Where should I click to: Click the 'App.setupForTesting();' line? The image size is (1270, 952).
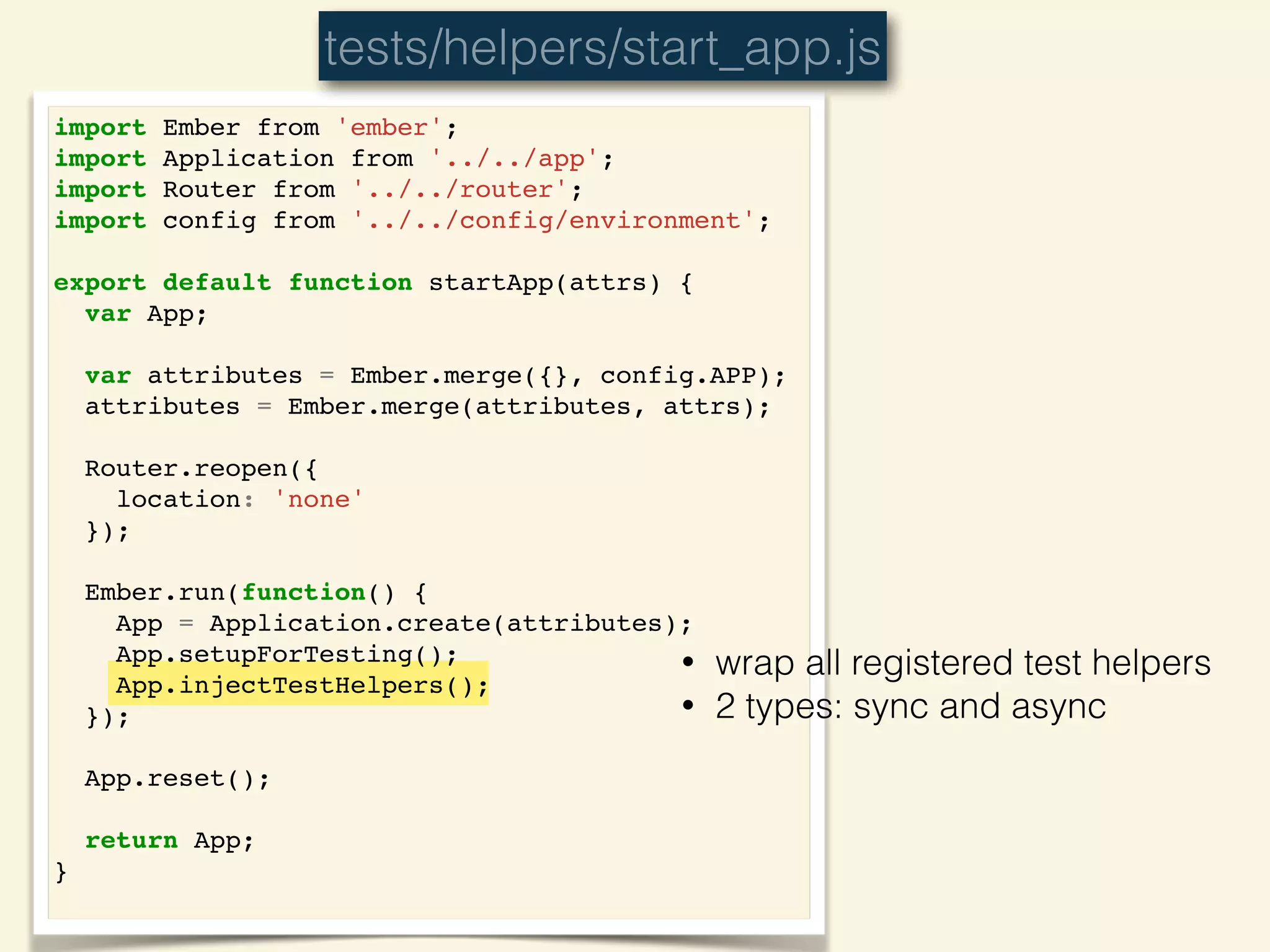(286, 655)
